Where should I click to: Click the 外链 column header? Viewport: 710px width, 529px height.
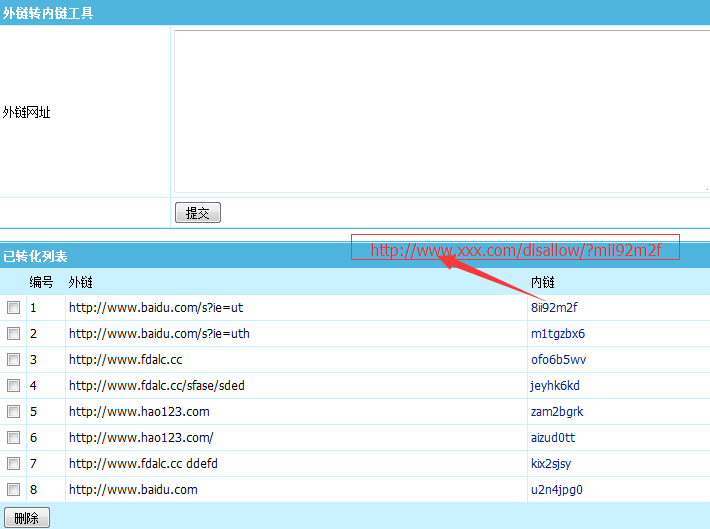point(81,282)
